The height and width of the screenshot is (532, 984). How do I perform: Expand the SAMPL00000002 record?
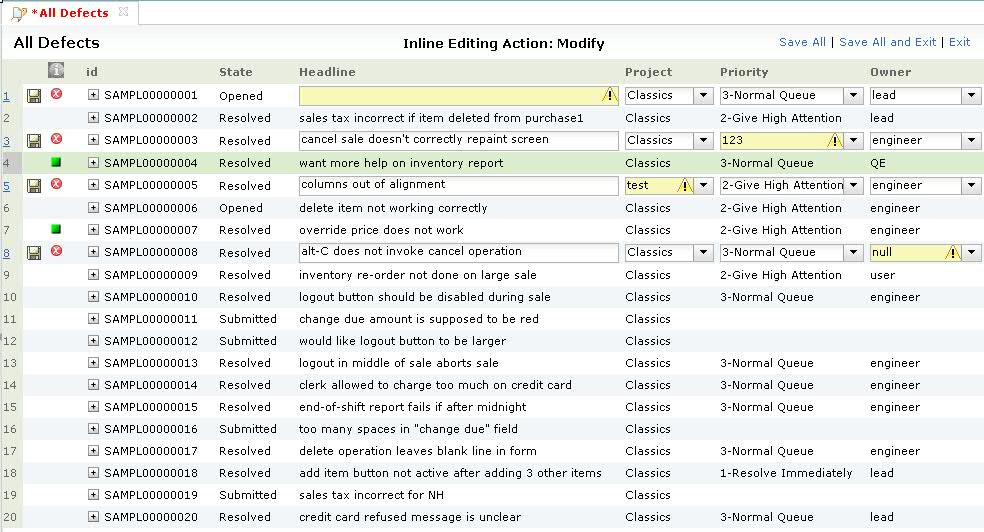[x=93, y=118]
